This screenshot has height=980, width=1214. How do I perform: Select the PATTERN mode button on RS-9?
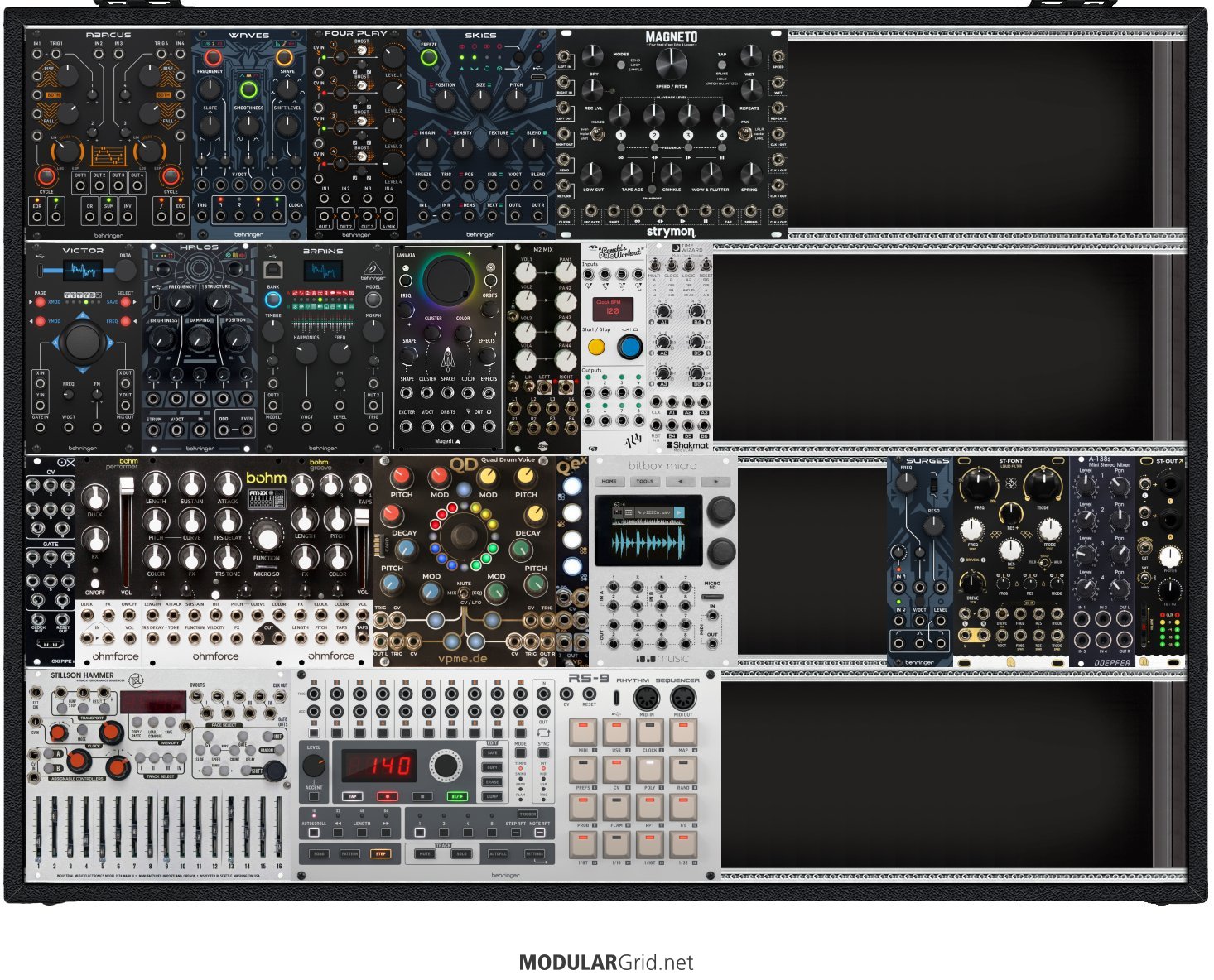349,853
